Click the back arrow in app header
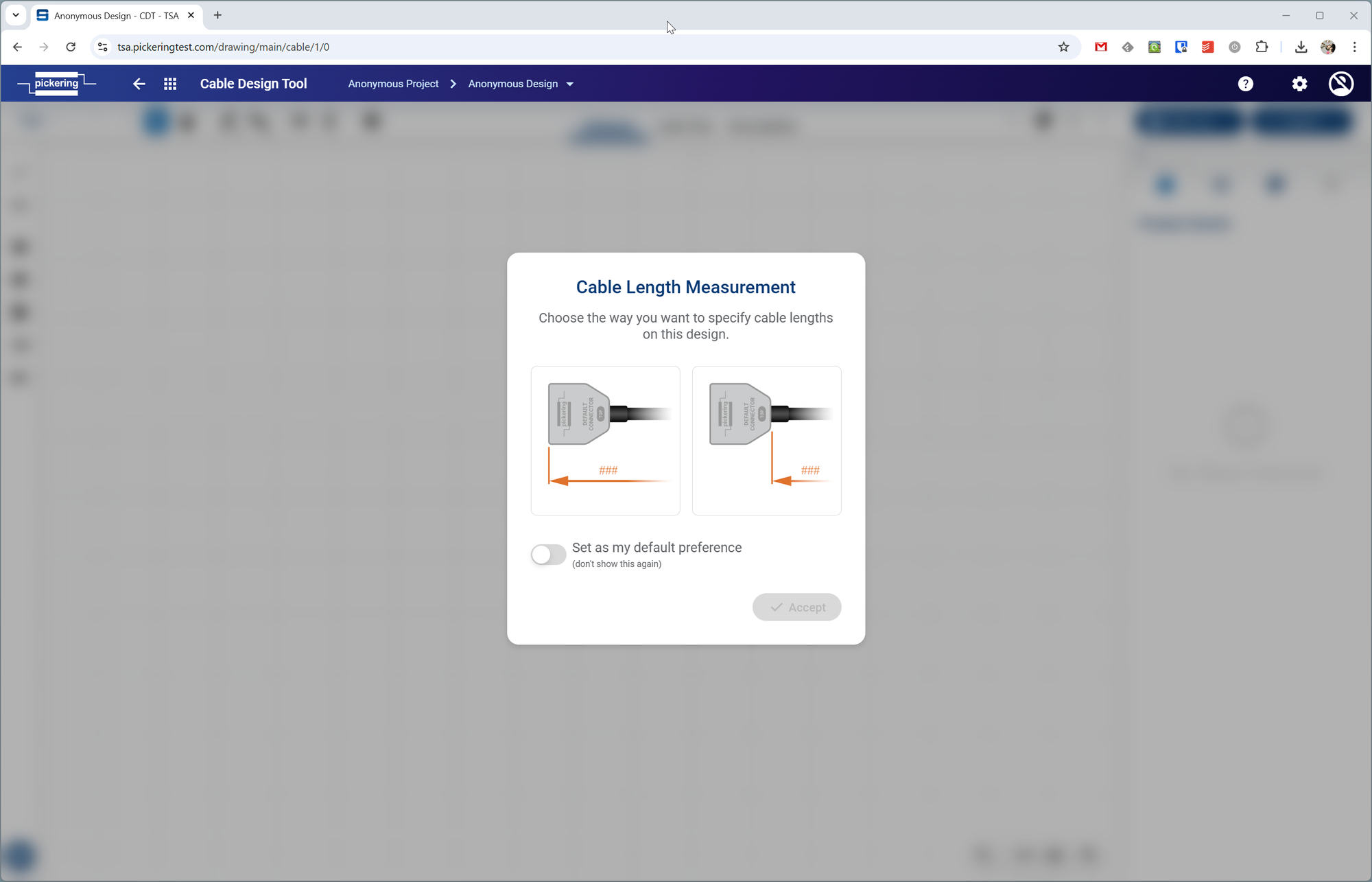1372x882 pixels. (x=139, y=84)
